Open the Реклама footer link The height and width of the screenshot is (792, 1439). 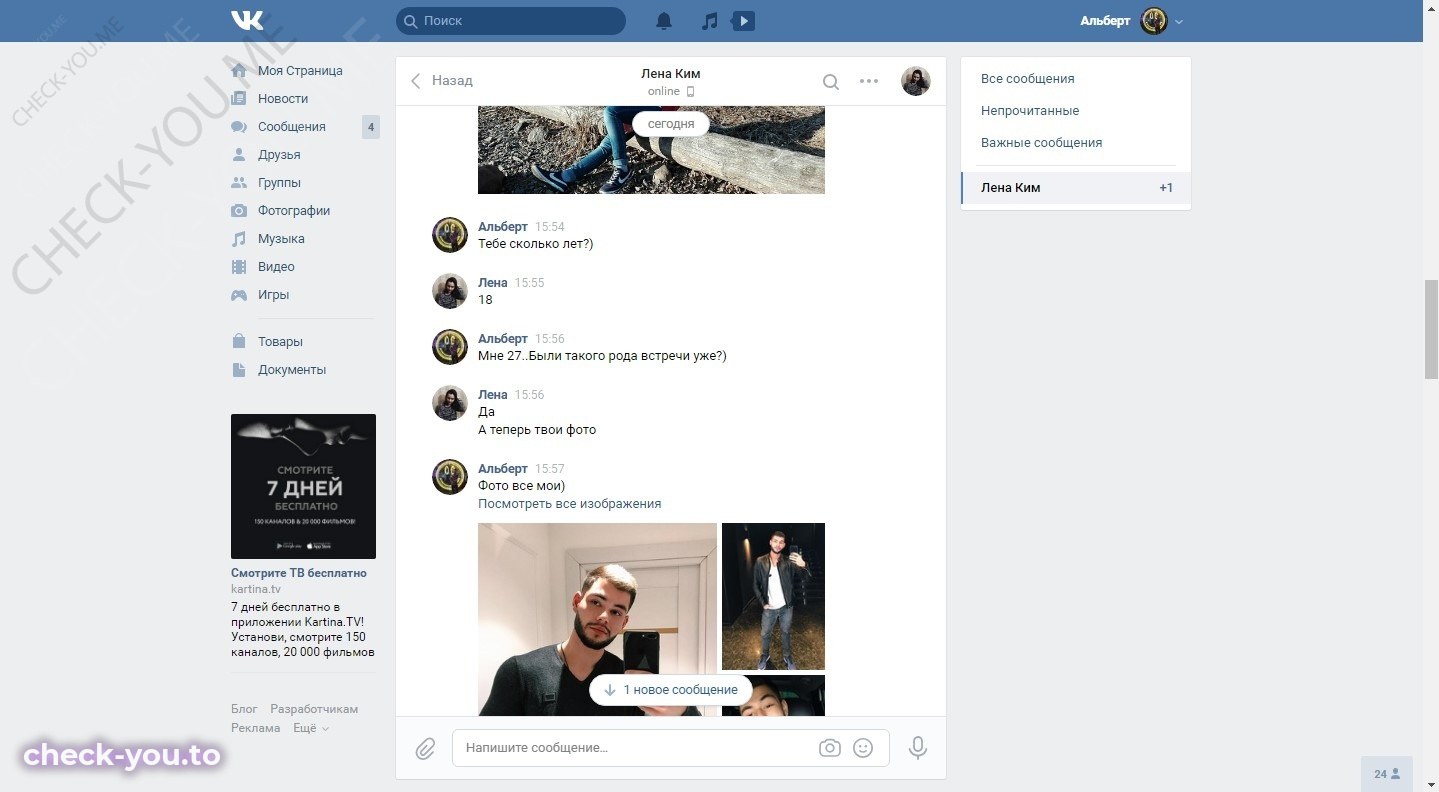(x=255, y=728)
